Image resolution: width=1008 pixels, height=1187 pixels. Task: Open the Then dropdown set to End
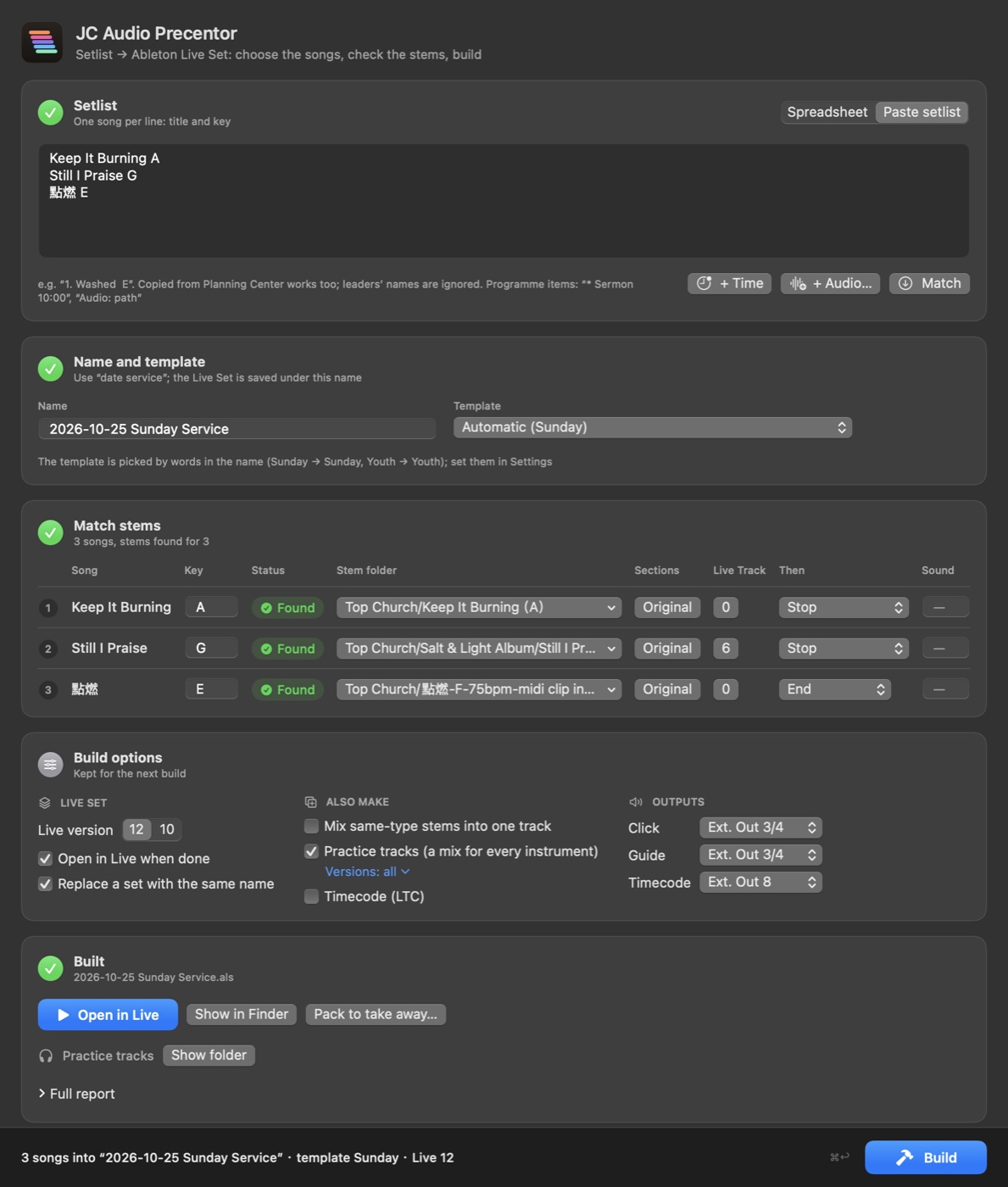point(834,689)
